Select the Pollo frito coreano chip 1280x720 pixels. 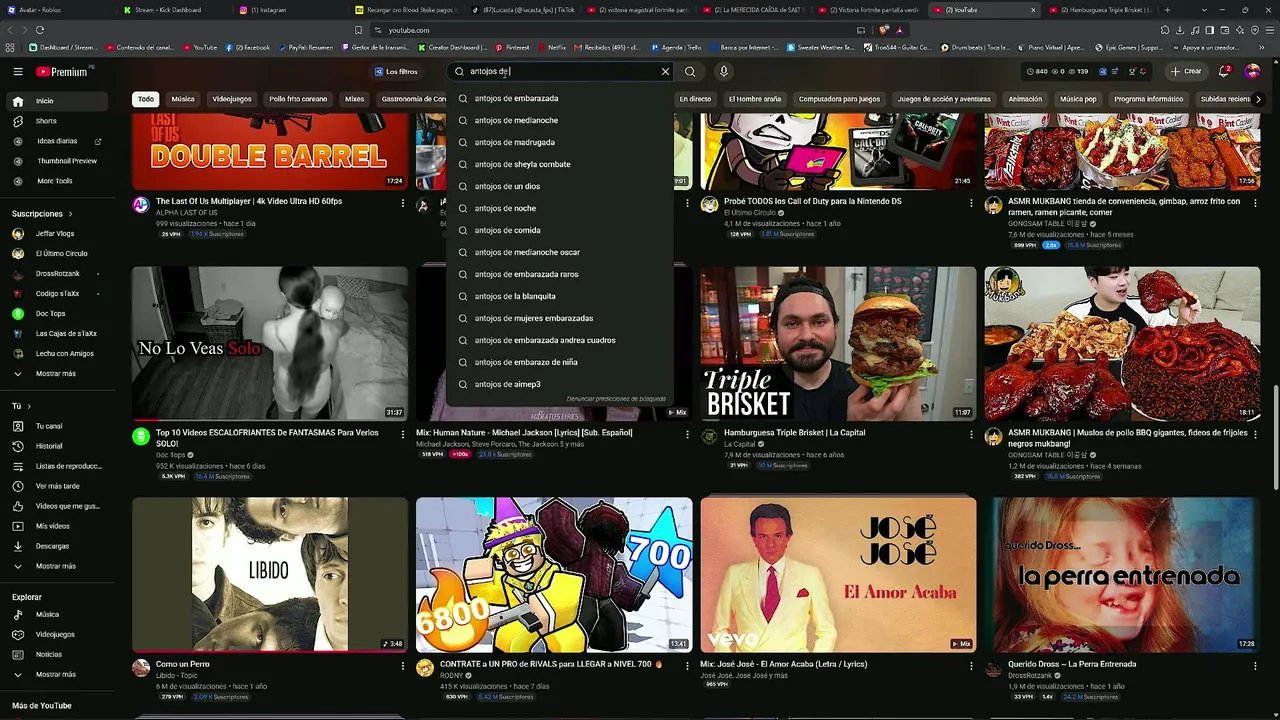(298, 99)
